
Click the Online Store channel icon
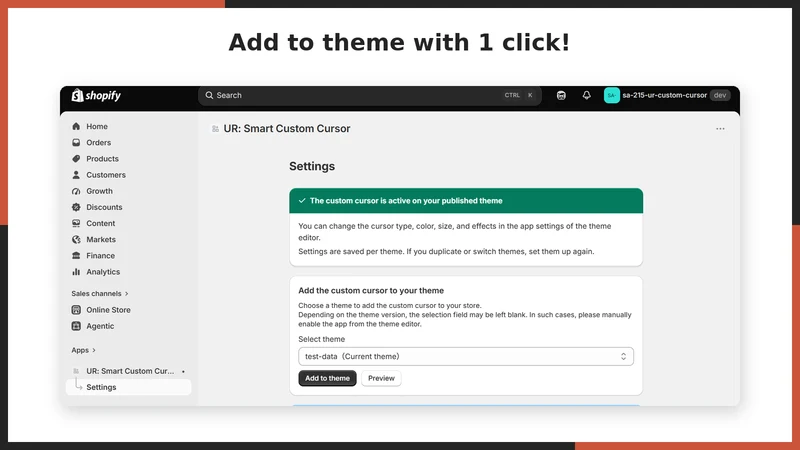[76, 310]
